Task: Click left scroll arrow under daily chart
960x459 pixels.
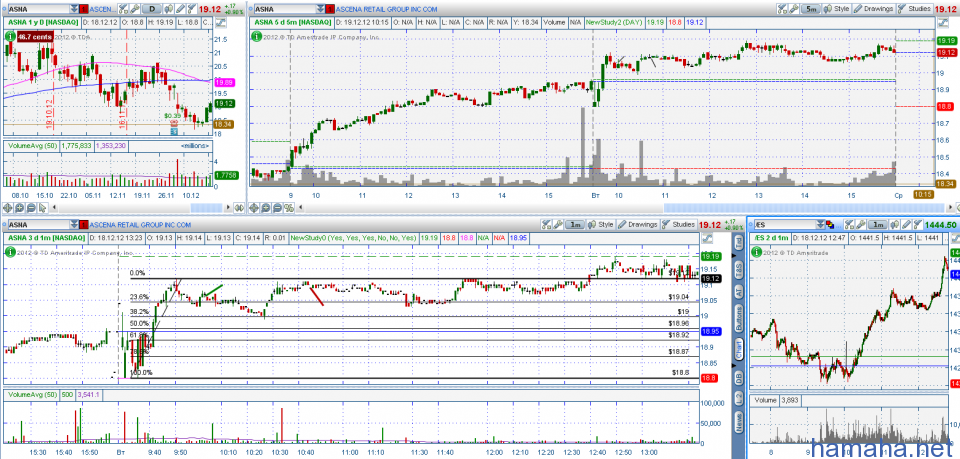Action: point(54,207)
